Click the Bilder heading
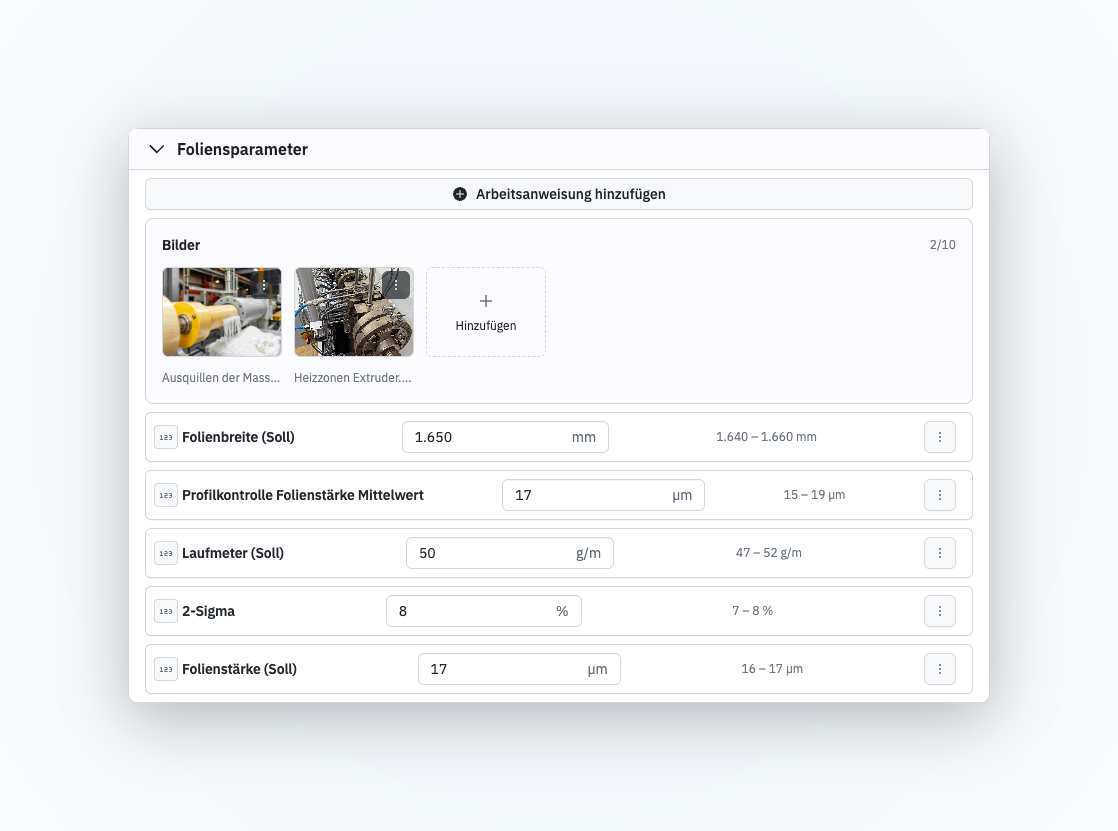The image size is (1118, 831). tap(181, 245)
